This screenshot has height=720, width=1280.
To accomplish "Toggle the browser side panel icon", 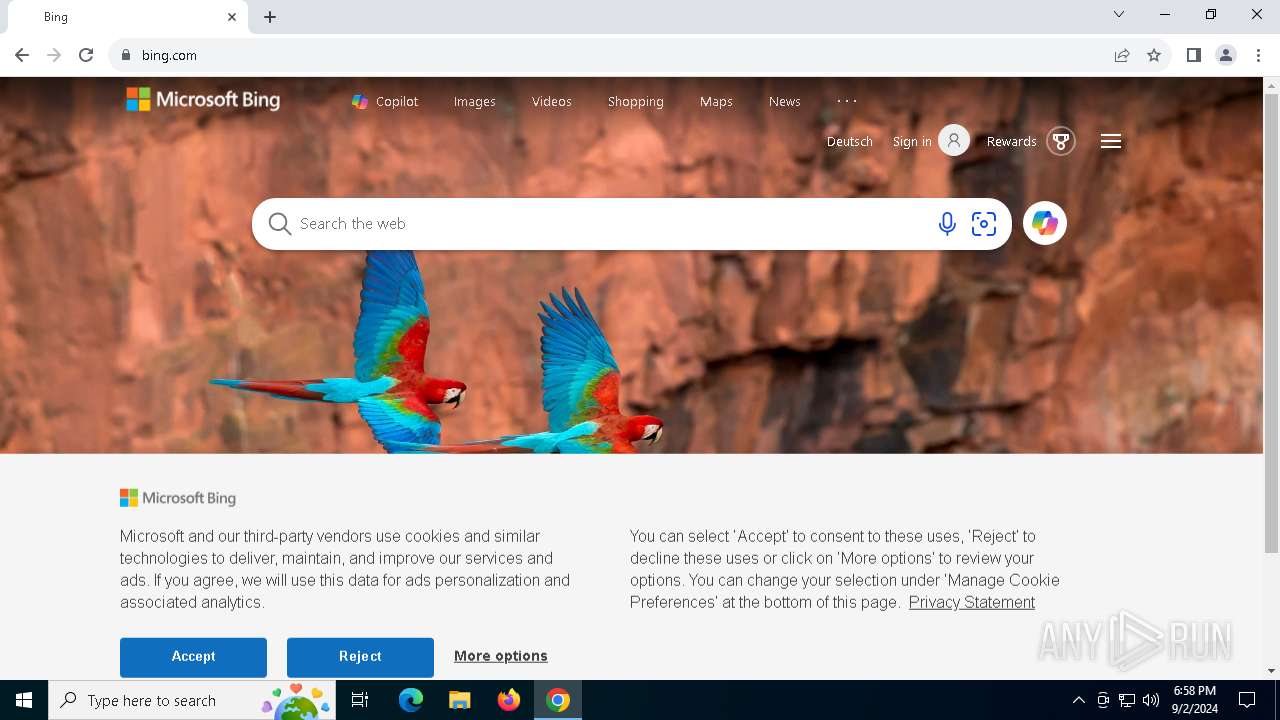I will tap(1193, 55).
